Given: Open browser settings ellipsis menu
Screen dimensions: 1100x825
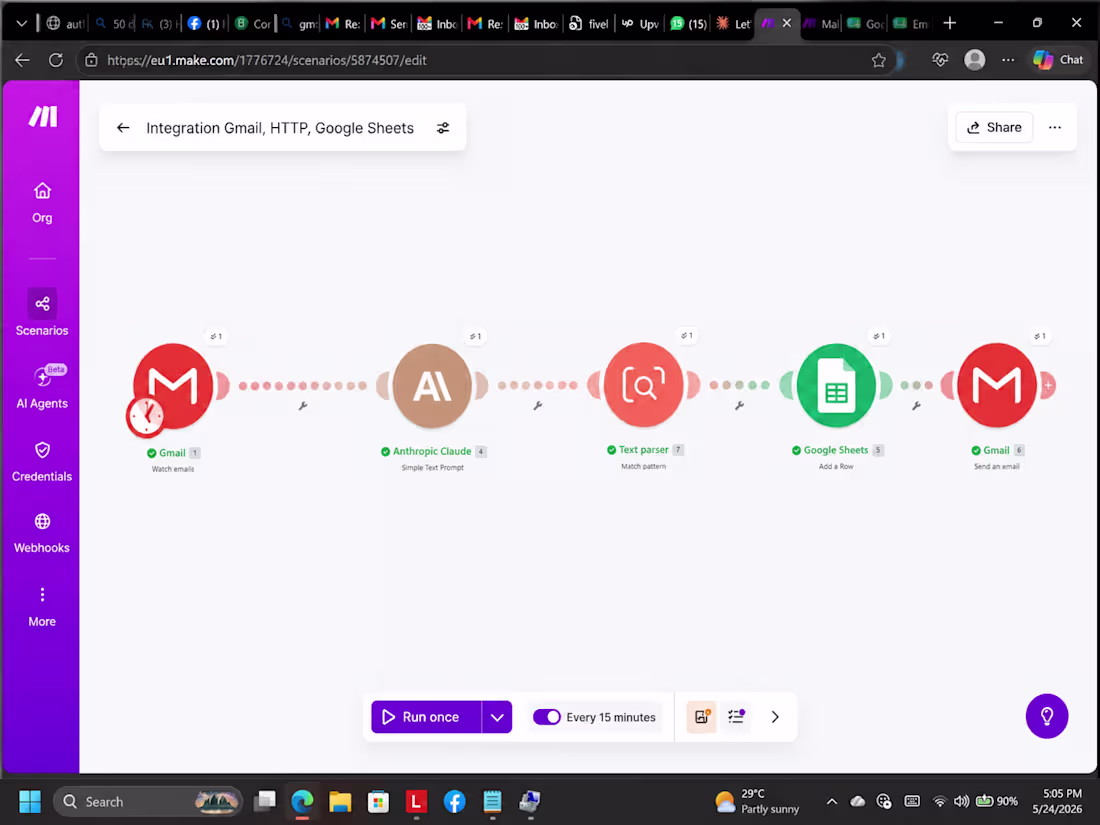Looking at the screenshot, I should (1008, 60).
